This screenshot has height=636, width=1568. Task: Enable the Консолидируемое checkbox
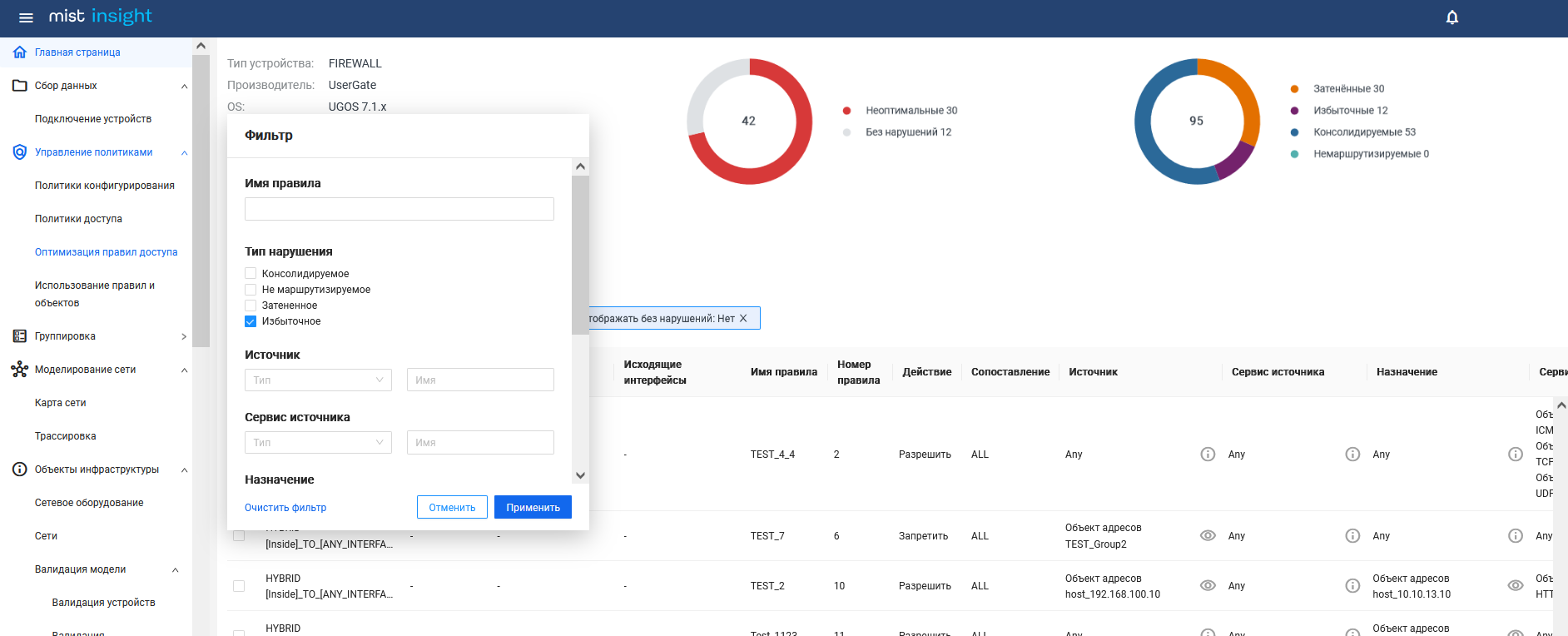pyautogui.click(x=251, y=273)
